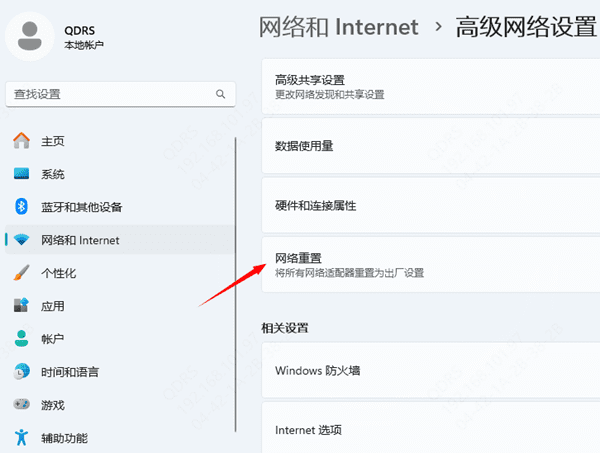Open the 游戏 settings category
Screen dimensions: 600x453
(120, 404)
